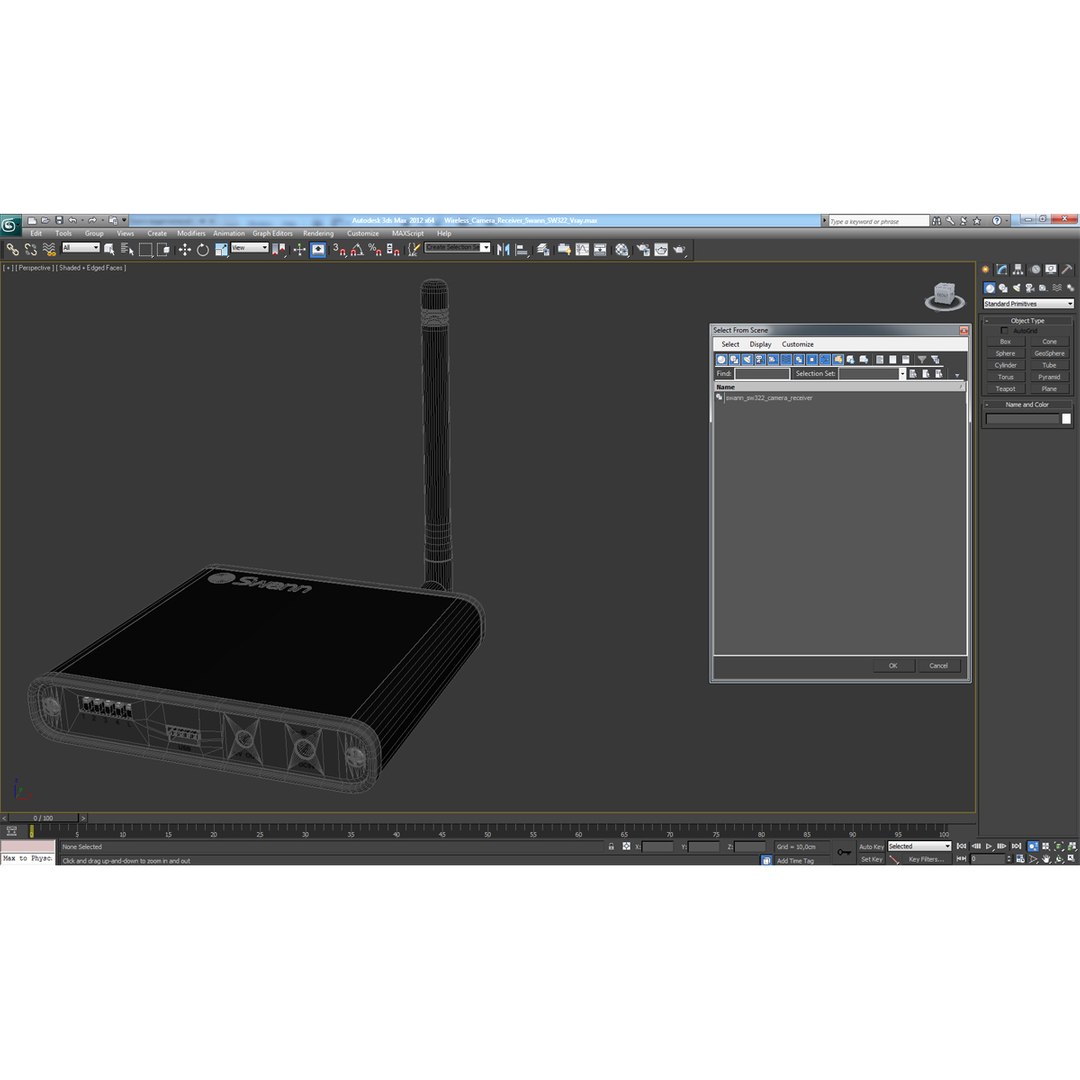Click the Box primitive button
The width and height of the screenshot is (1080, 1080).
click(1006, 342)
